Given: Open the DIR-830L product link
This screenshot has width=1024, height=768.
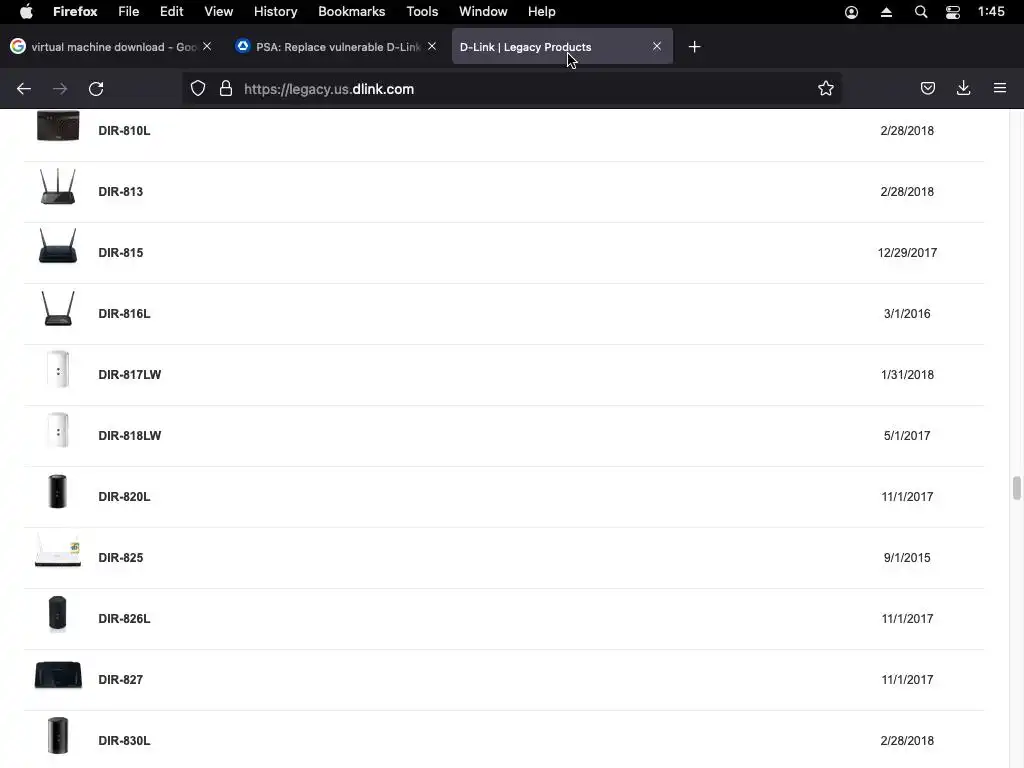Looking at the screenshot, I should coord(124,741).
